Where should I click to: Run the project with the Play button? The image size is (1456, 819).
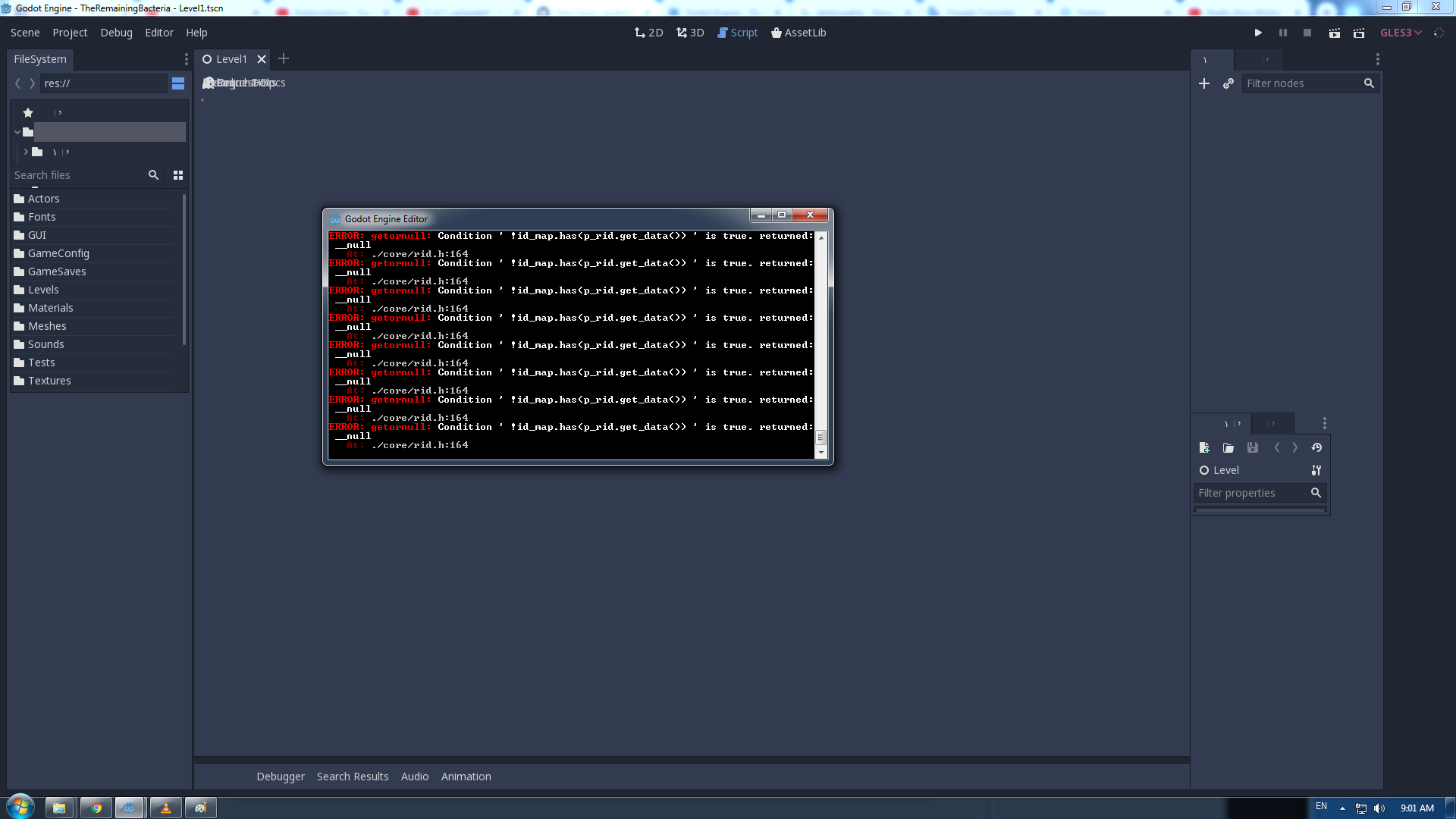point(1258,33)
